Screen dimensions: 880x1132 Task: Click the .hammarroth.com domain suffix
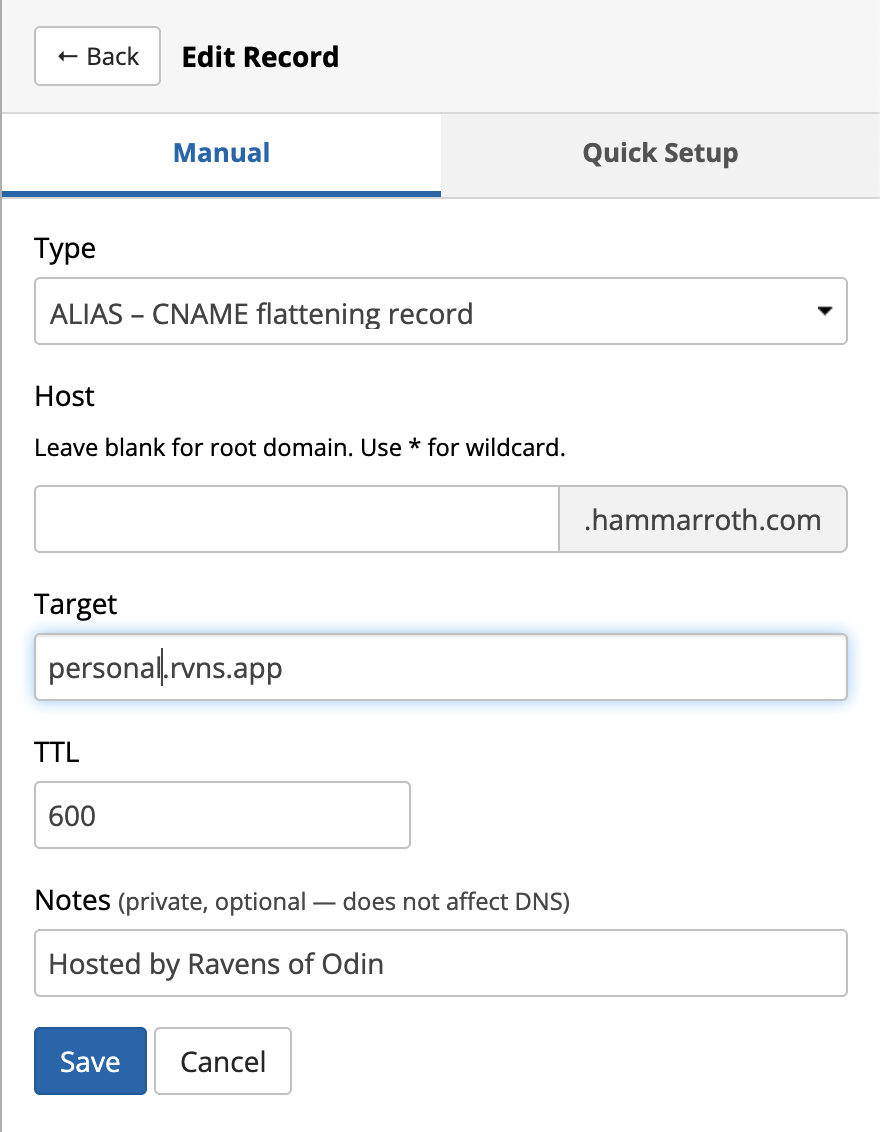(x=702, y=520)
